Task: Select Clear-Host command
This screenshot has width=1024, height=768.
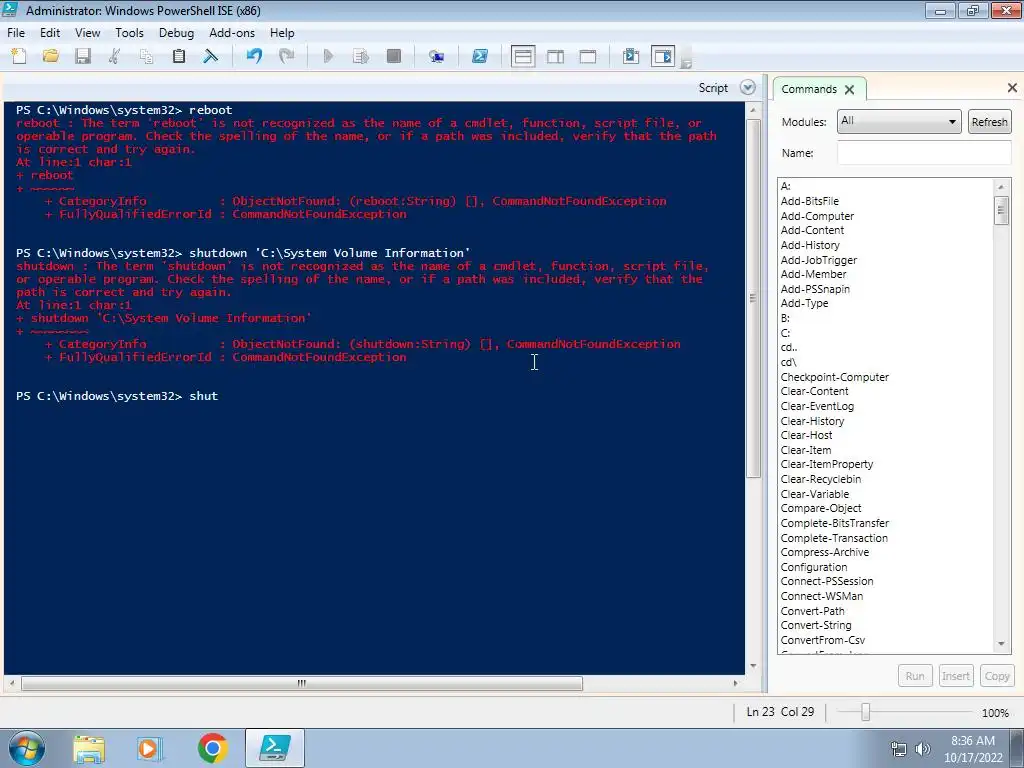Action: [x=807, y=435]
